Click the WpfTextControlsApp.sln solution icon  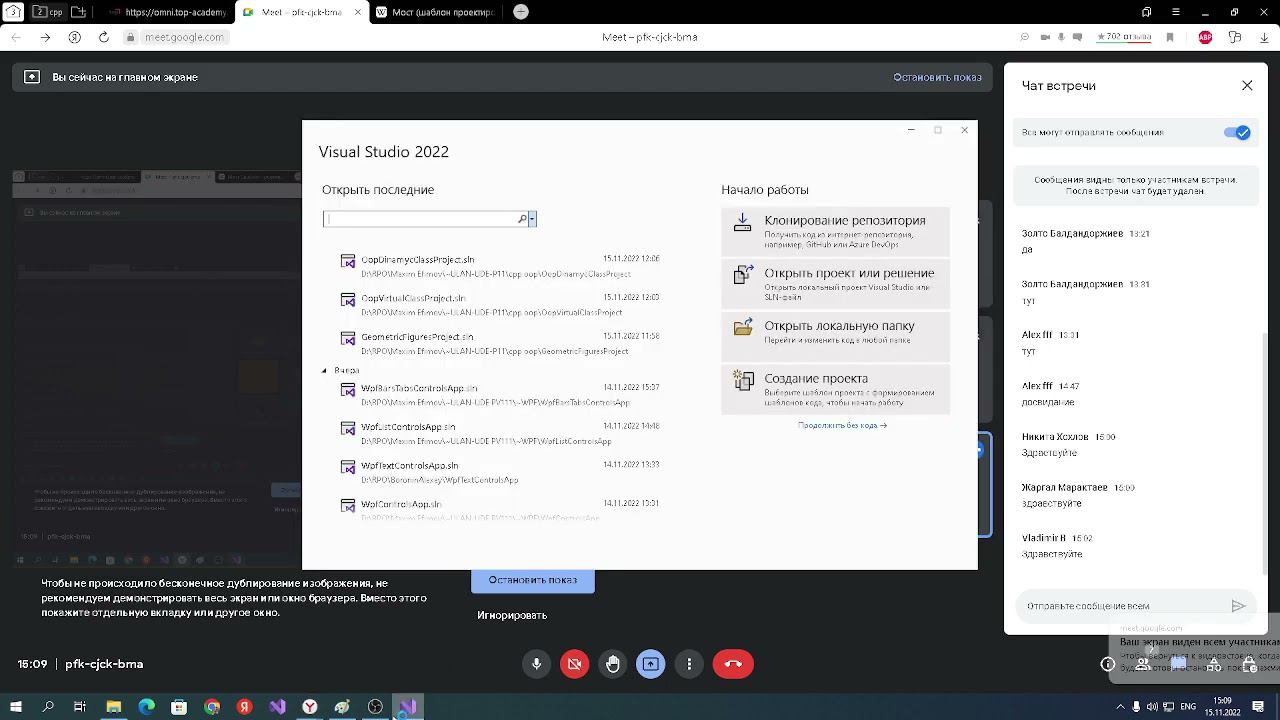click(348, 468)
